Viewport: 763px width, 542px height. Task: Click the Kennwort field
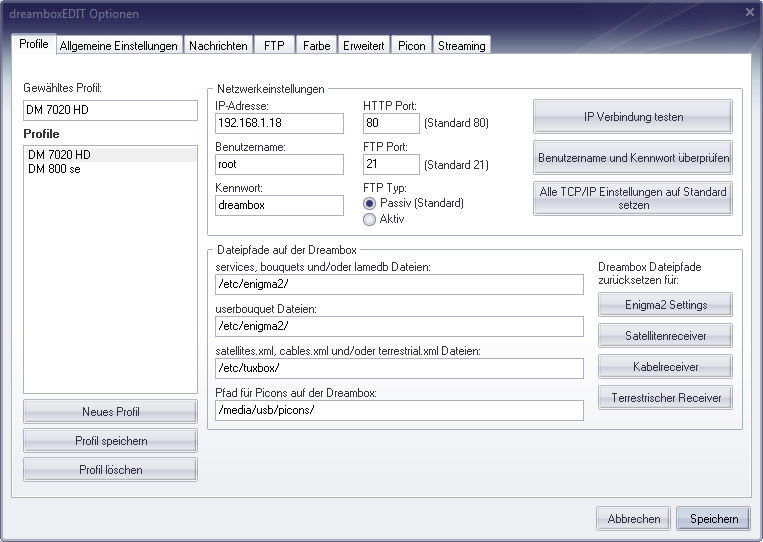279,205
